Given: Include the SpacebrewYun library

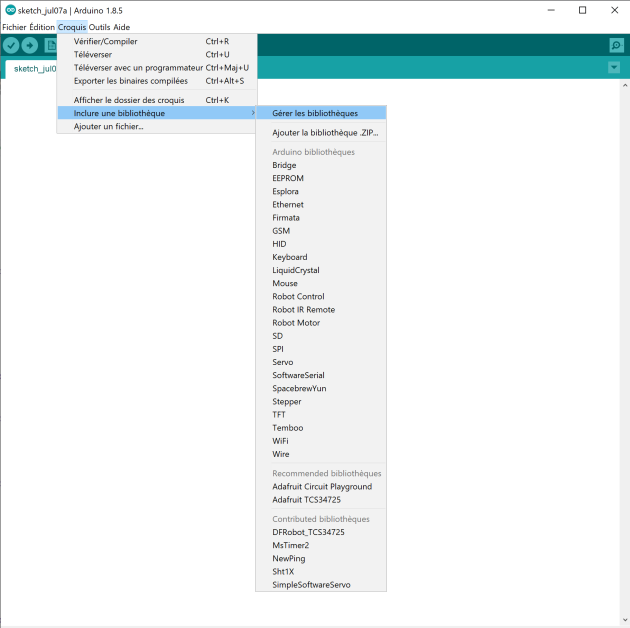Looking at the screenshot, I should [321, 388].
